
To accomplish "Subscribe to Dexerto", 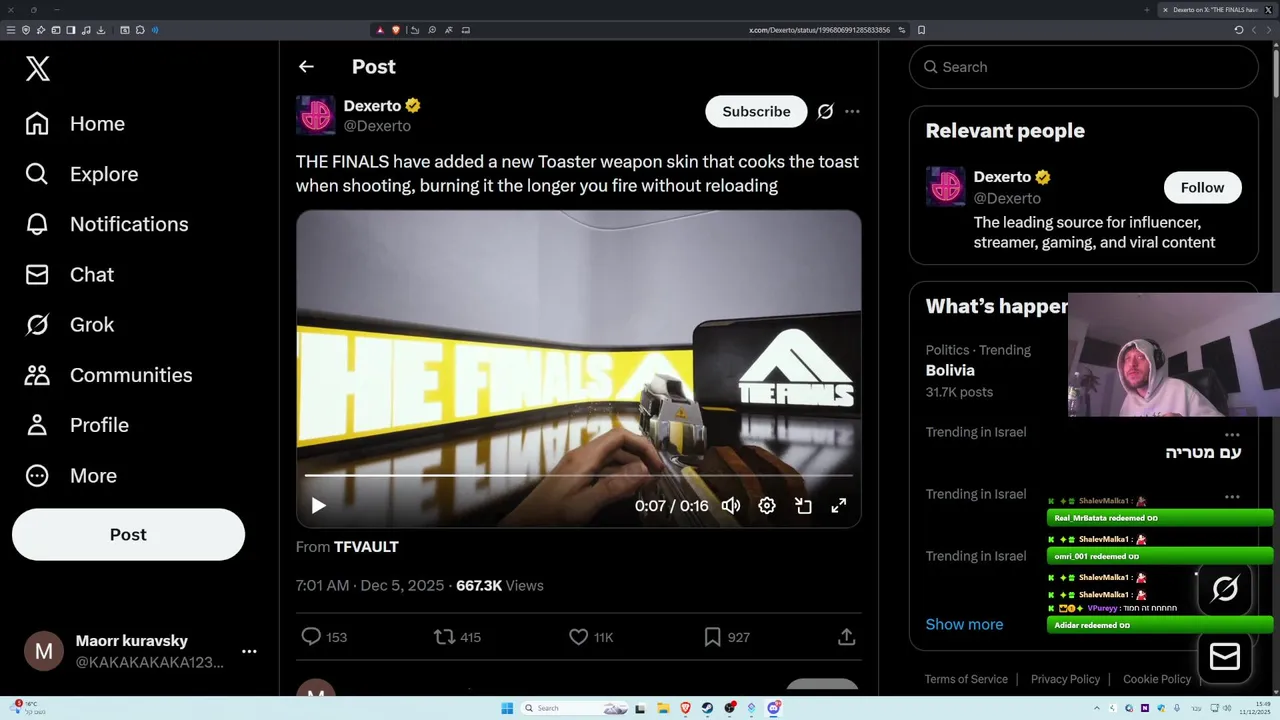I will [x=756, y=111].
